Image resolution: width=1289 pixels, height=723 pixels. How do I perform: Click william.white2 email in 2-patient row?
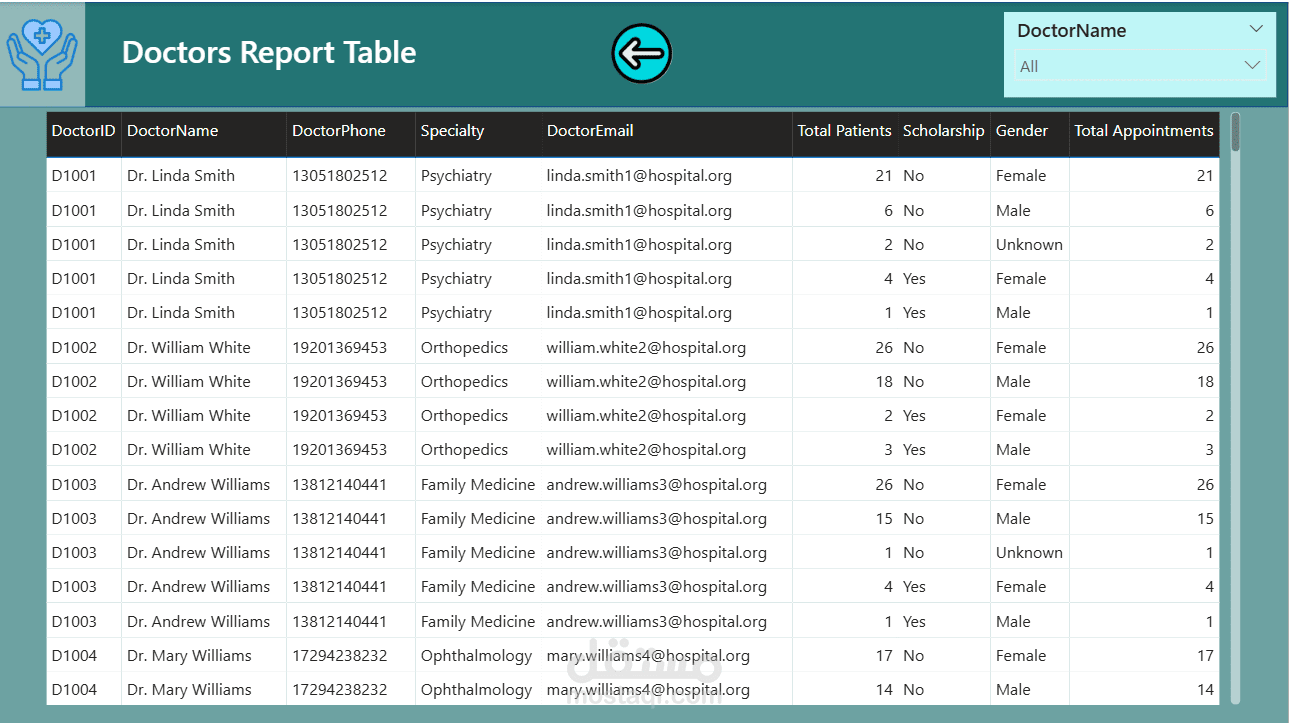tap(646, 416)
